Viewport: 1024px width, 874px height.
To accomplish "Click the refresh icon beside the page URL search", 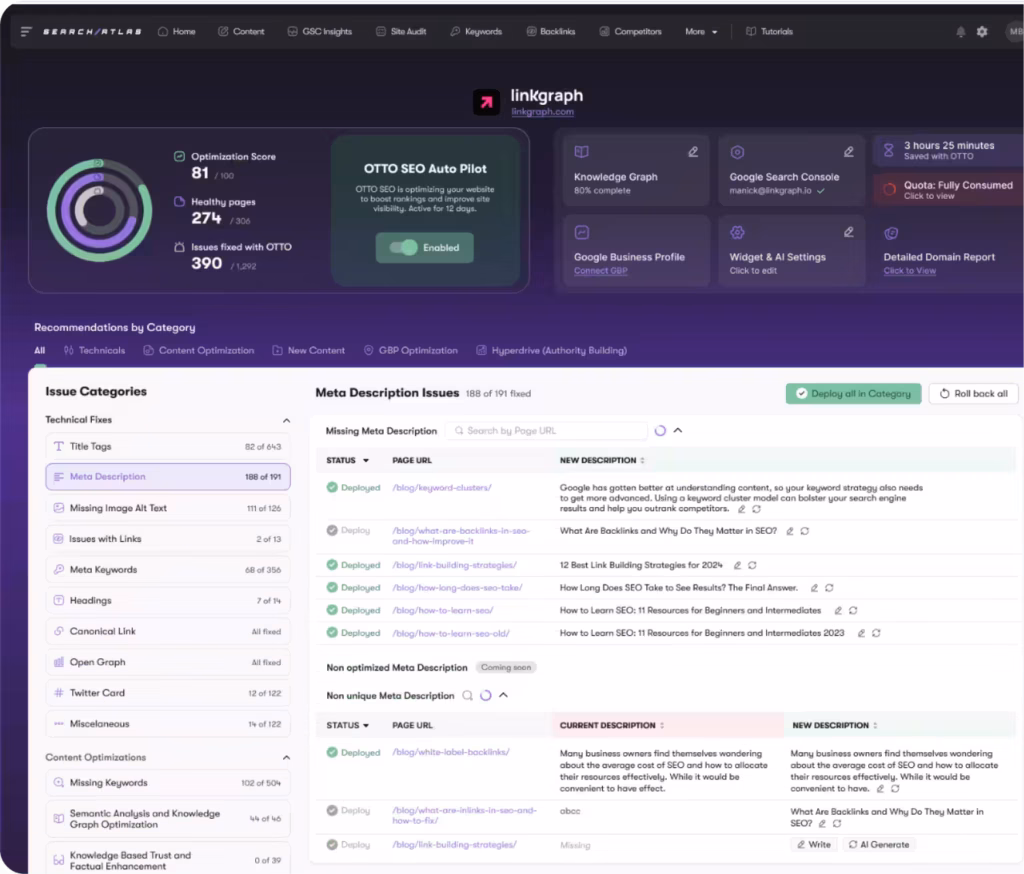I will (660, 430).
